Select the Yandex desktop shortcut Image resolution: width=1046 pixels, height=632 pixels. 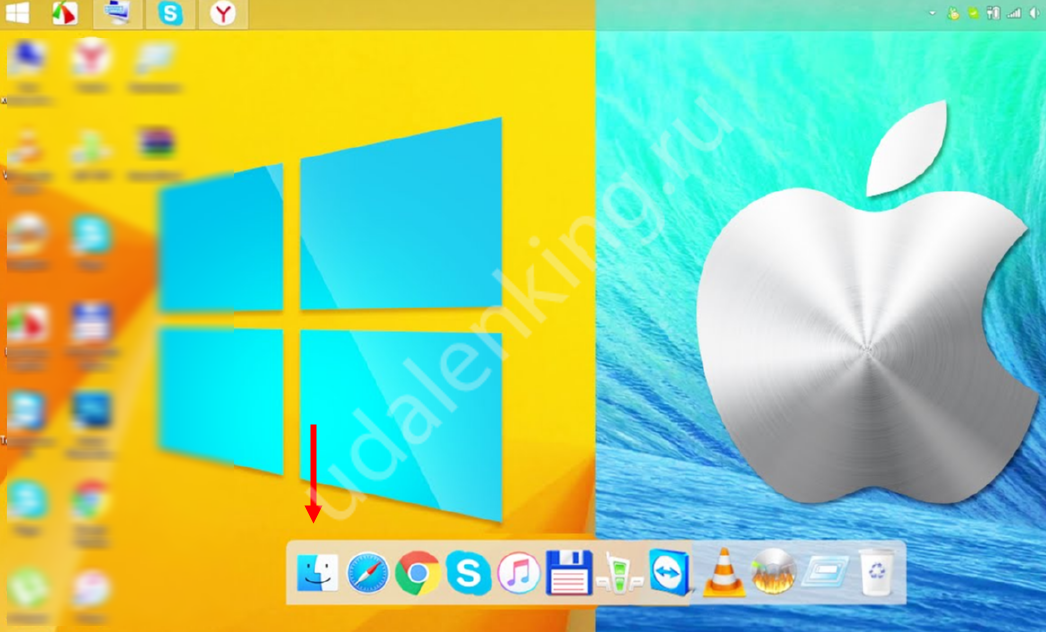click(x=91, y=60)
